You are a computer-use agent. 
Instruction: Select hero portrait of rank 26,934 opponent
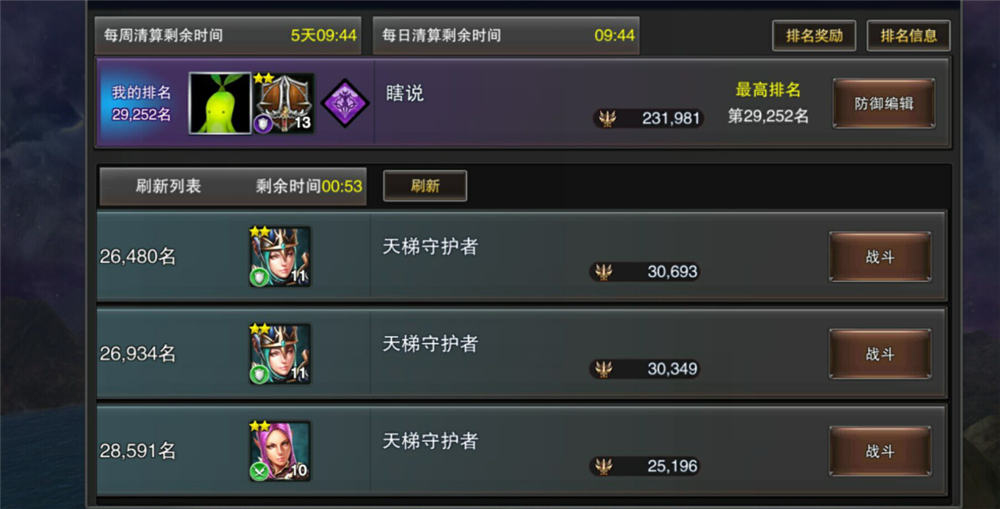pyautogui.click(x=279, y=353)
